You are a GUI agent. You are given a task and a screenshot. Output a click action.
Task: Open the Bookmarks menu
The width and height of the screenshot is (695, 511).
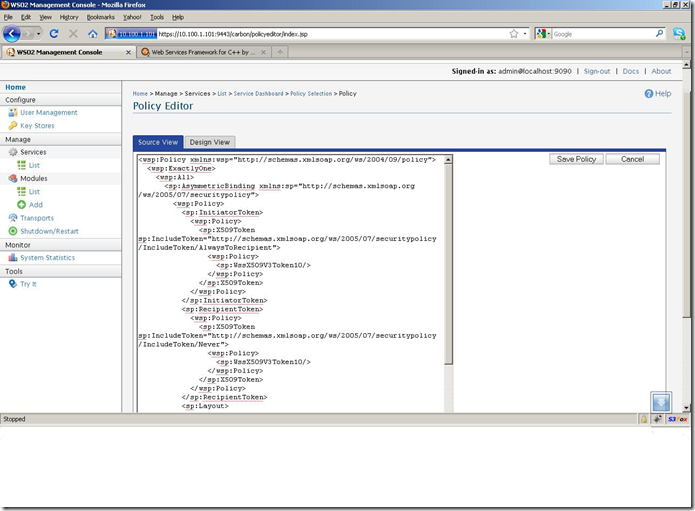[x=101, y=17]
